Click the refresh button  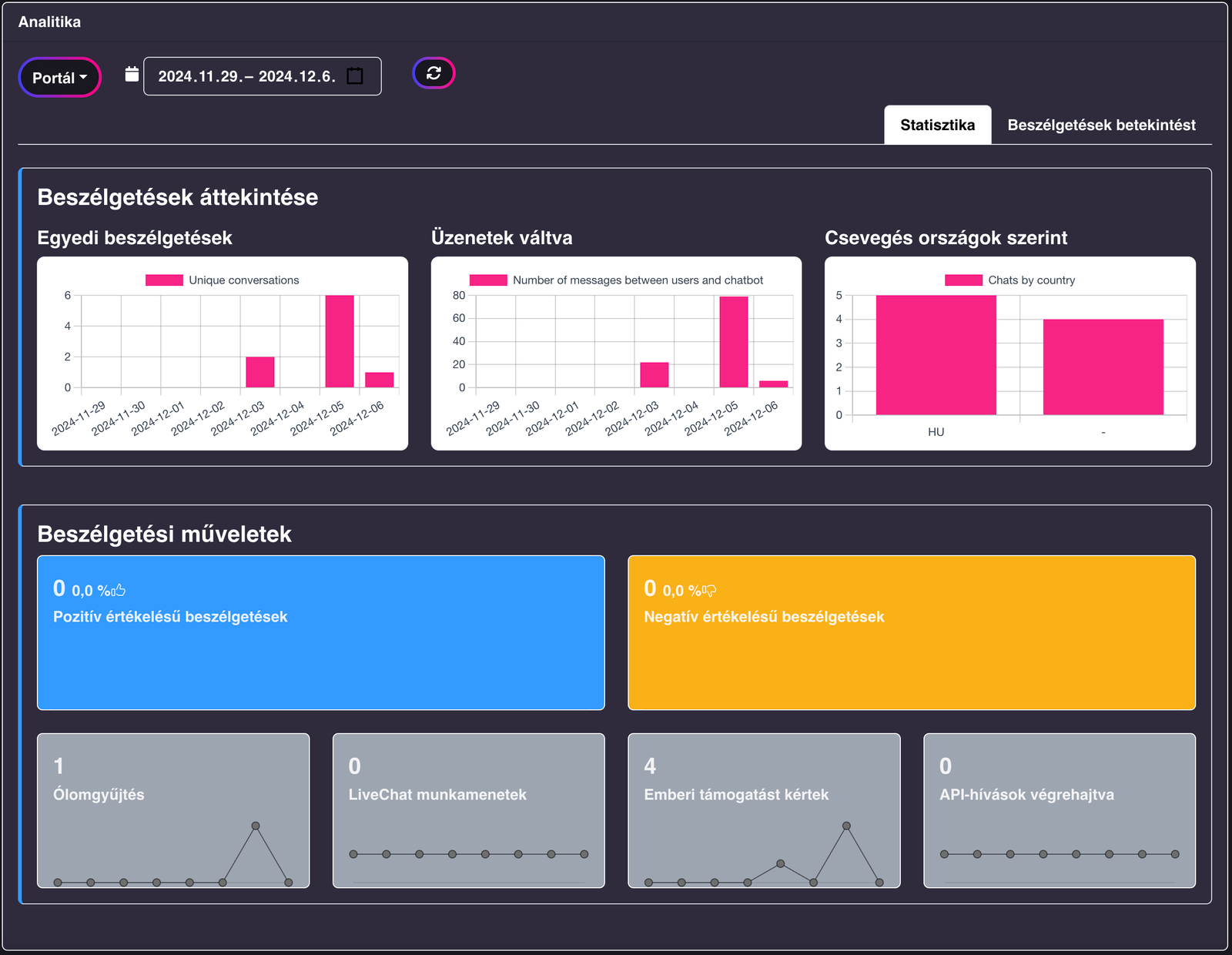434,73
